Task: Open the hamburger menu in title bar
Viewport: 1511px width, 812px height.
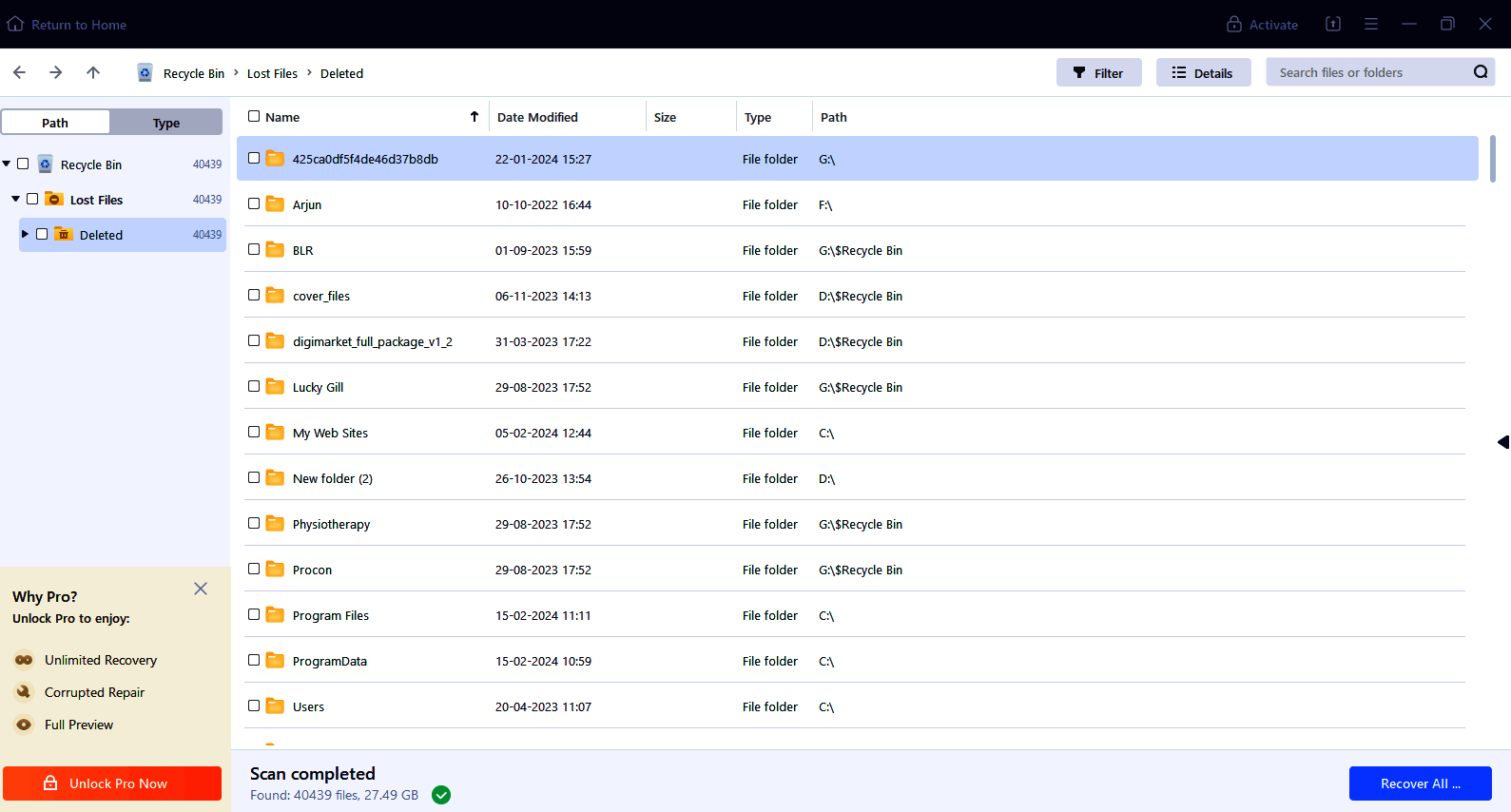Action: click(x=1370, y=25)
